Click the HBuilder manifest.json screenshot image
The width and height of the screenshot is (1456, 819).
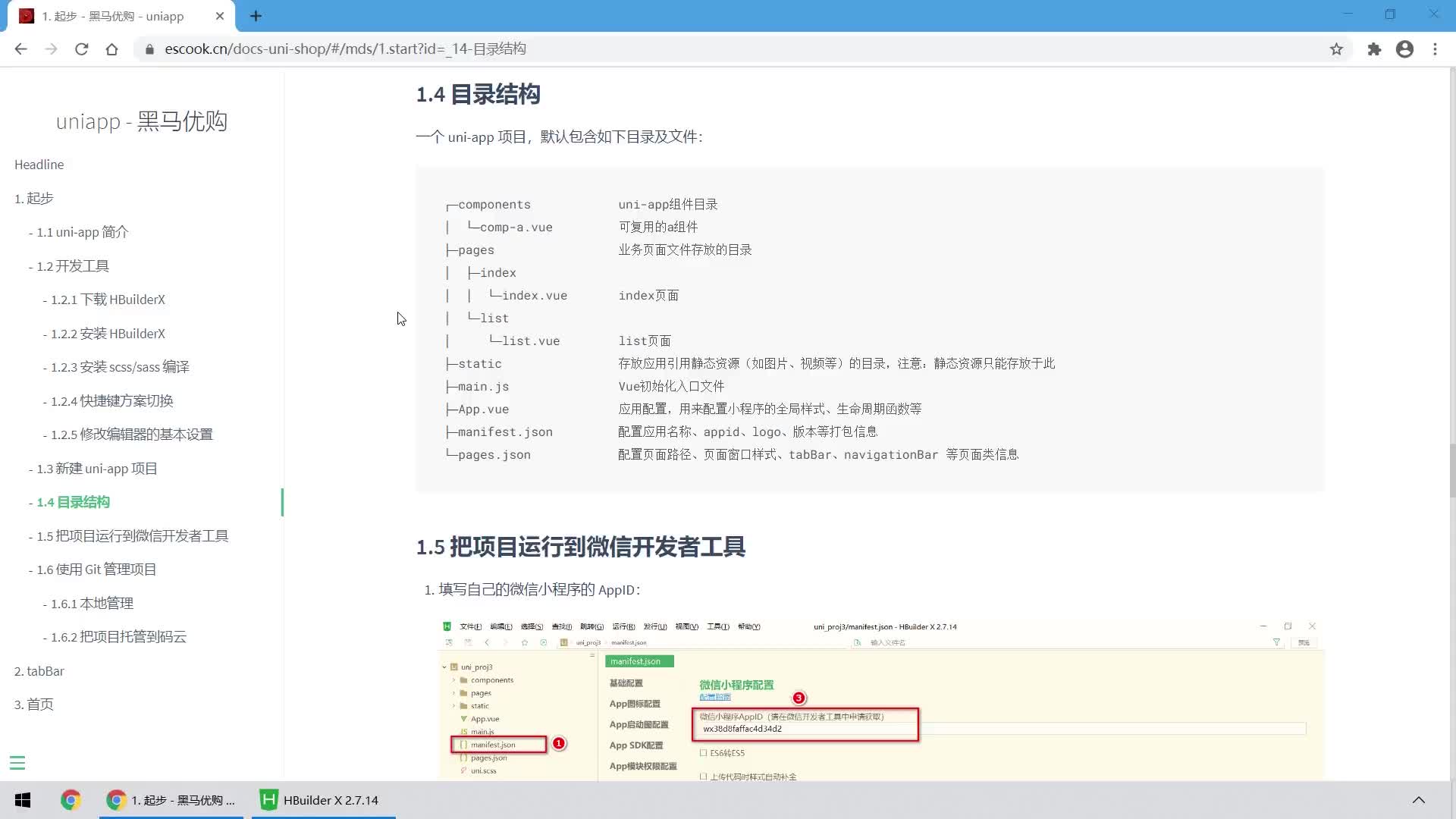(881, 700)
